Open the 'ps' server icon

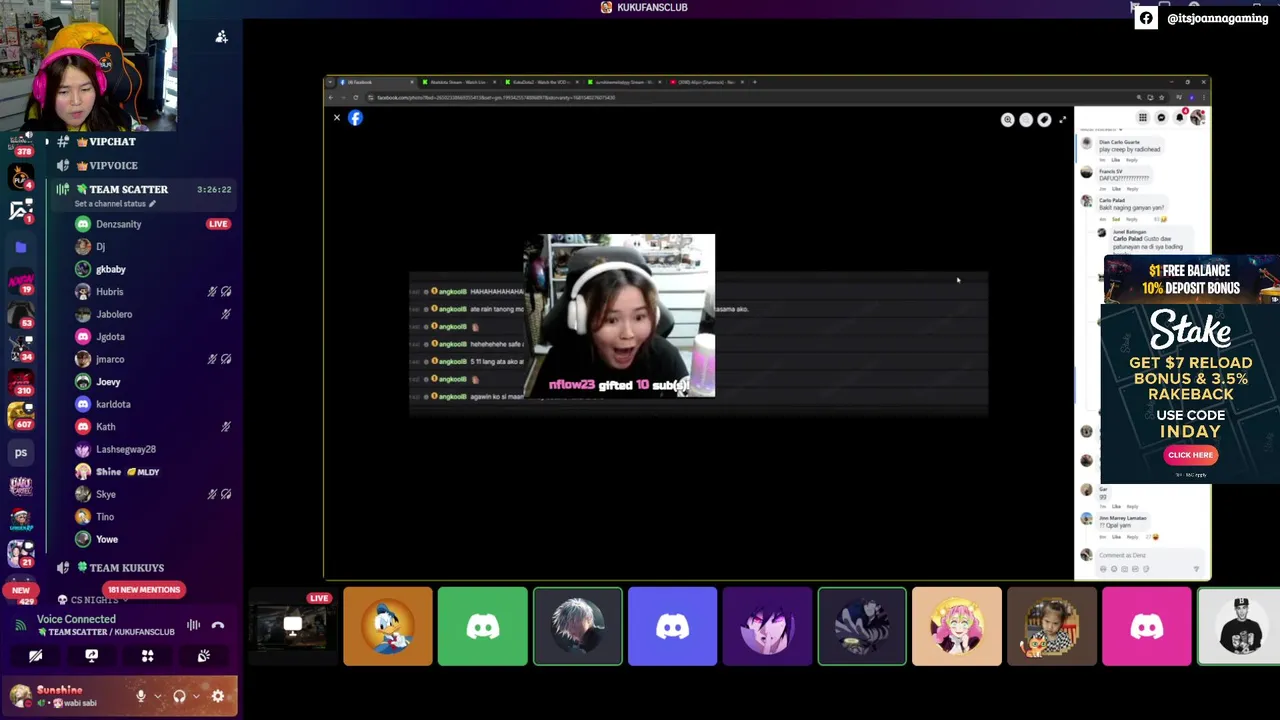[x=21, y=452]
